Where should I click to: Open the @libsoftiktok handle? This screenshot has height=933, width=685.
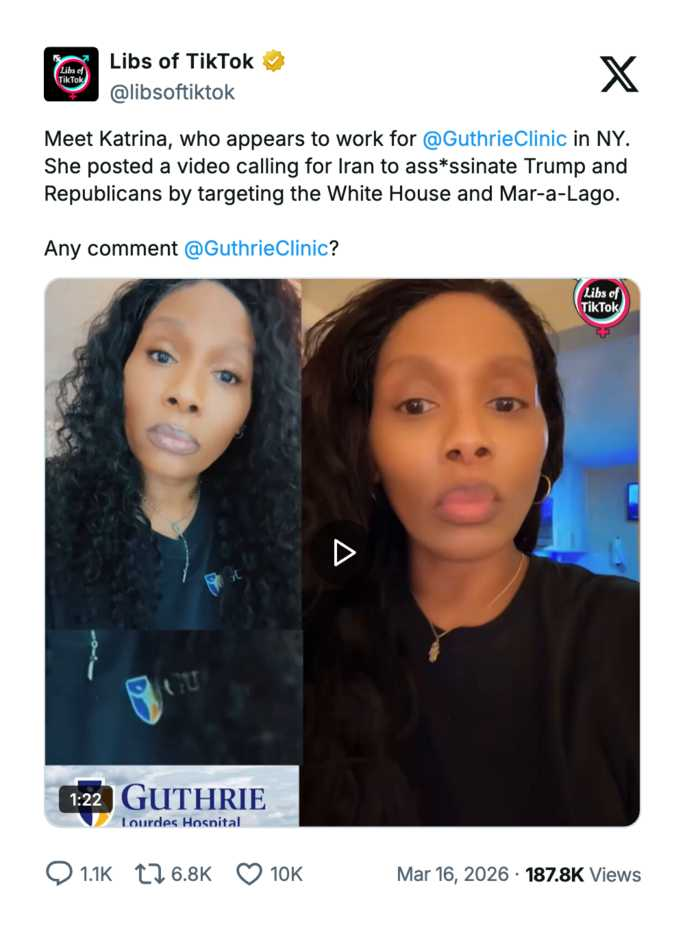[x=172, y=92]
